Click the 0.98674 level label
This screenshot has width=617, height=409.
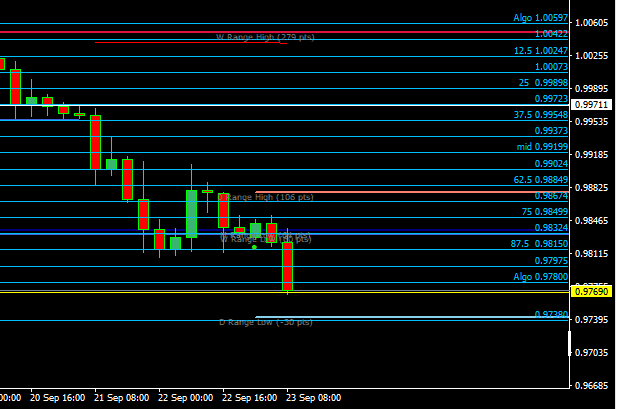[x=551, y=196]
